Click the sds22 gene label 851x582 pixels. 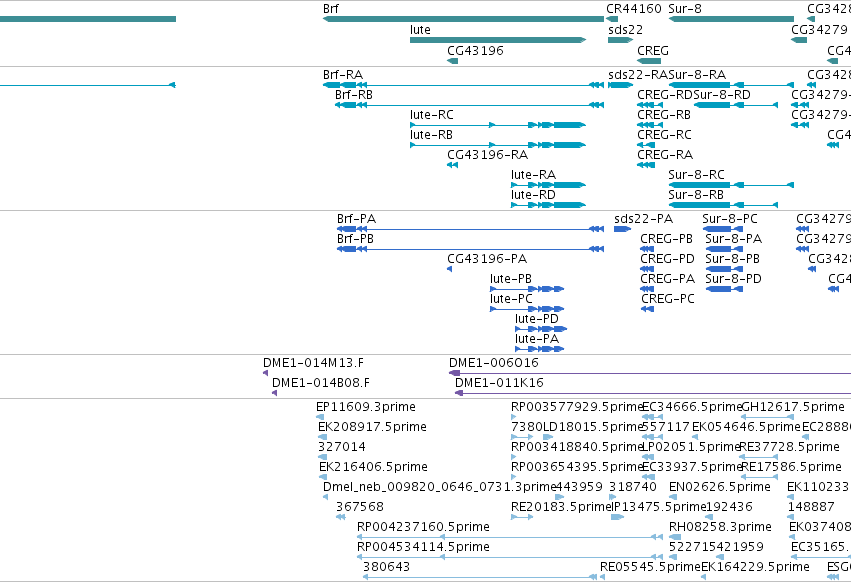click(625, 29)
